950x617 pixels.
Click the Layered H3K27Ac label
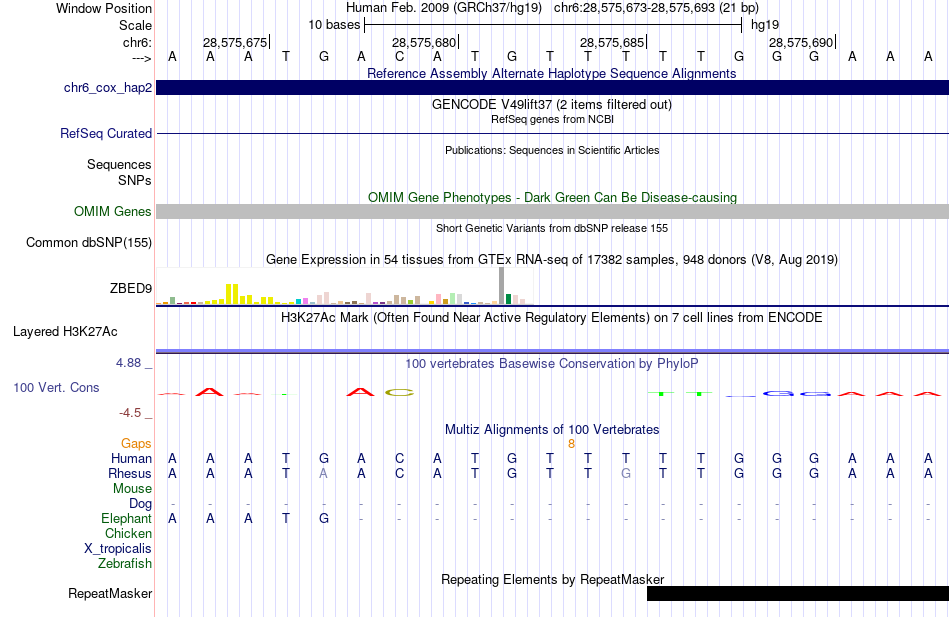(65, 332)
